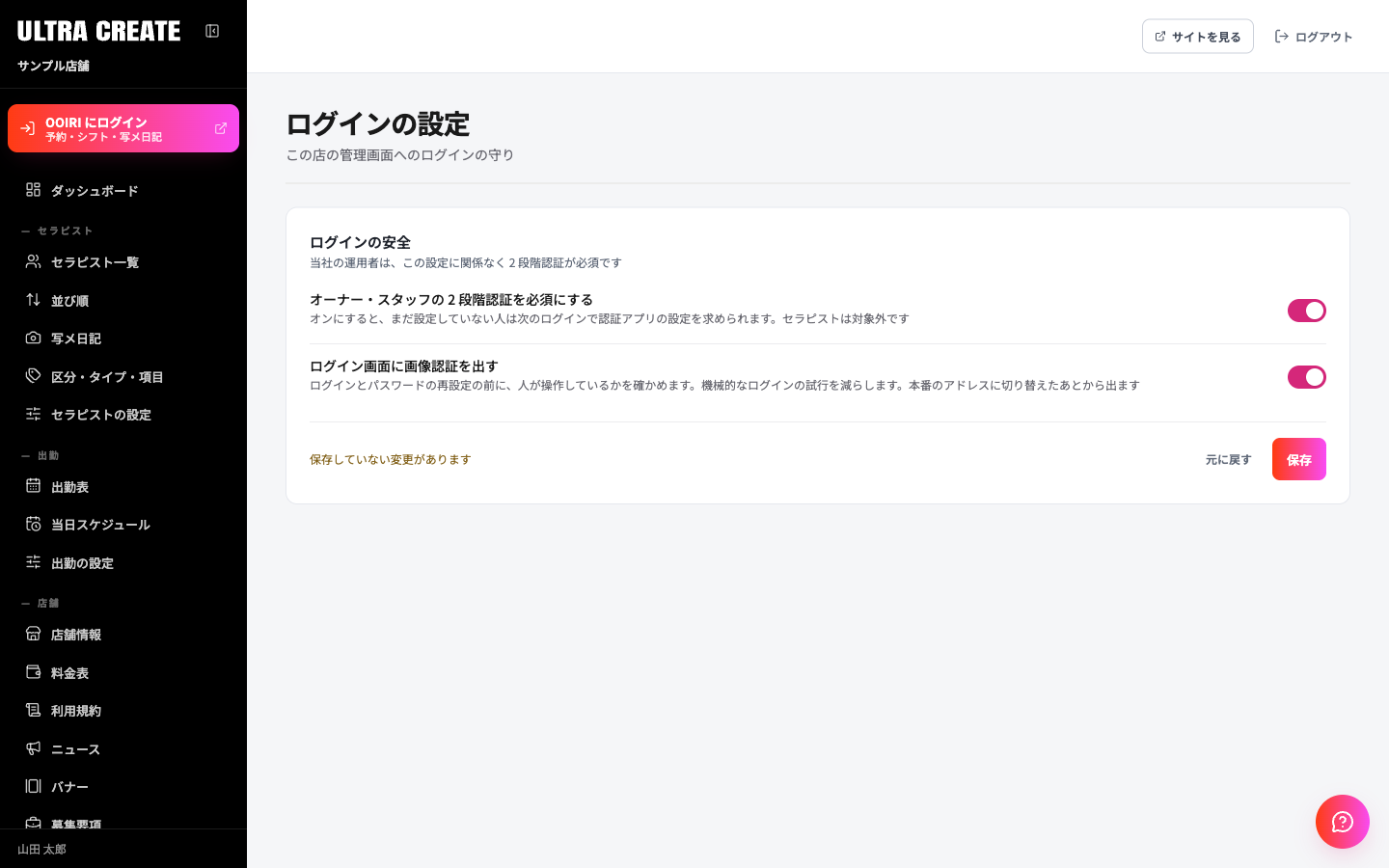Click the サイトを見る external link icon

[x=1160, y=37]
